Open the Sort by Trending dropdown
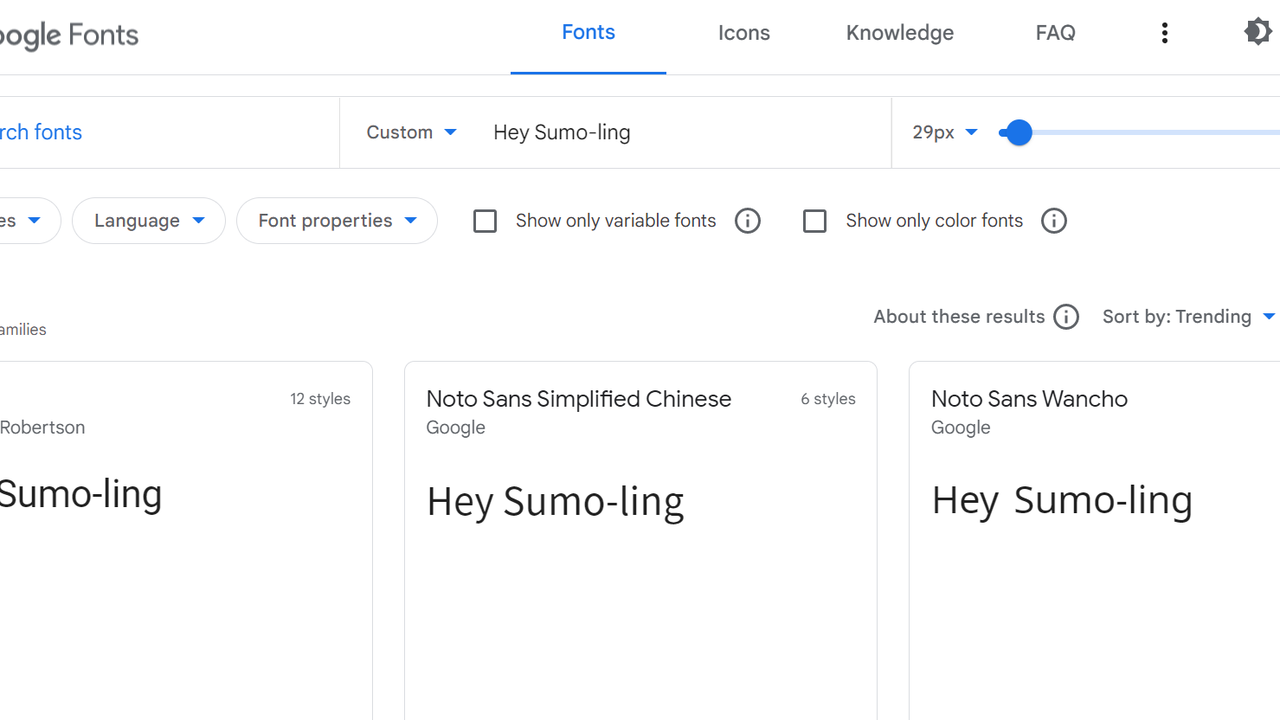 (1189, 317)
